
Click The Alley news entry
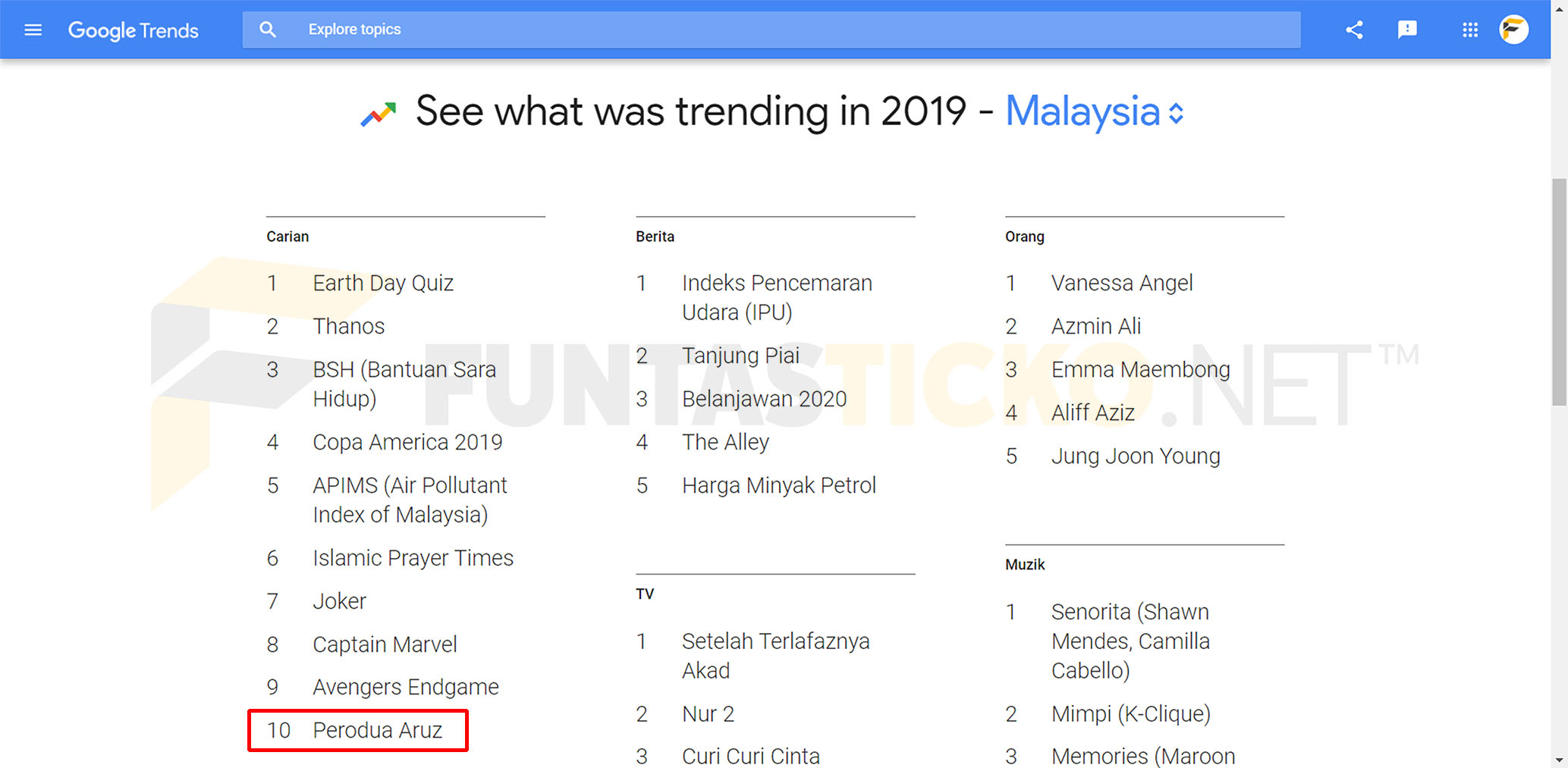(725, 442)
